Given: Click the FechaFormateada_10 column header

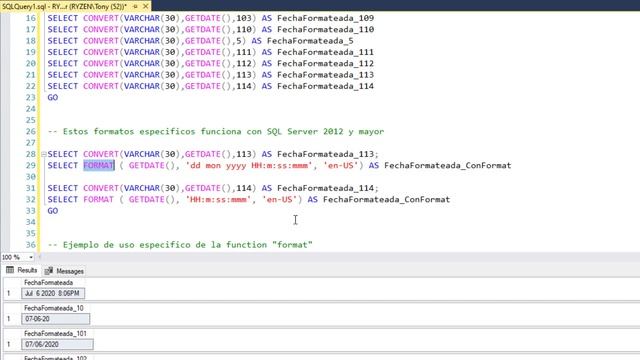Looking at the screenshot, I should pos(53,308).
